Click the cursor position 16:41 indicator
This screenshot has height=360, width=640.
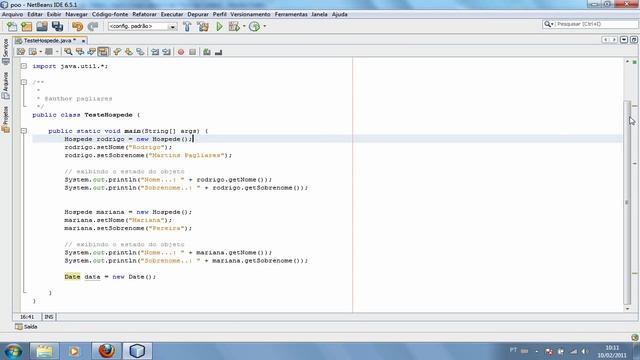click(27, 317)
